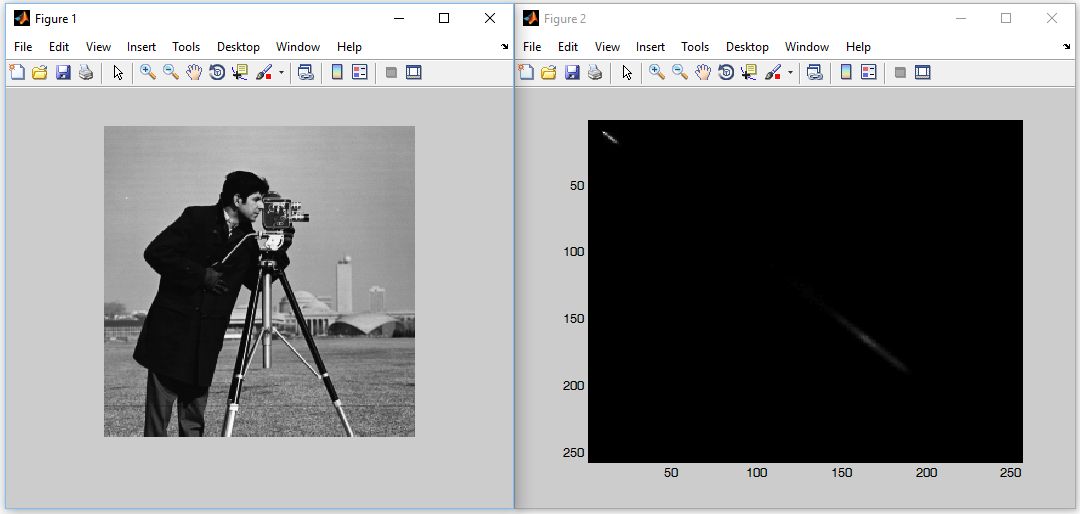Click the Figure 2 title bar text
The image size is (1080, 514).
[x=565, y=19]
